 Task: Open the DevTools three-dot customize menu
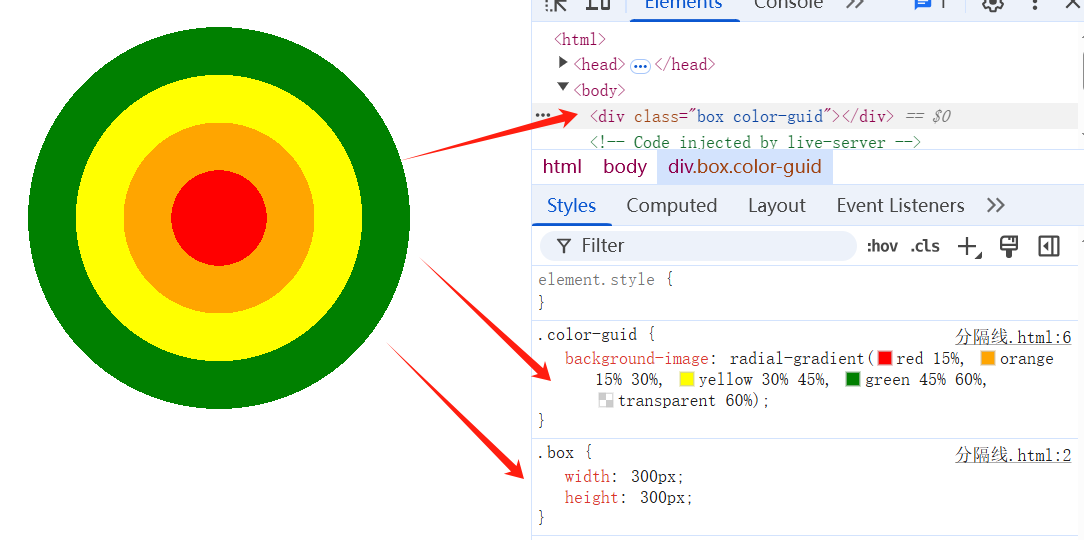pos(1035,4)
